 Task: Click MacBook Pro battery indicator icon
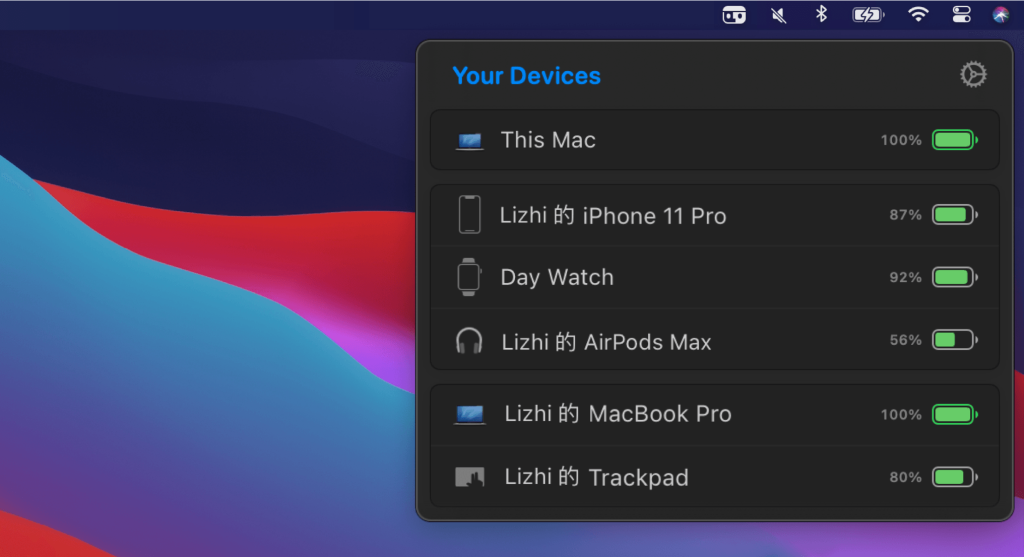[955, 414]
